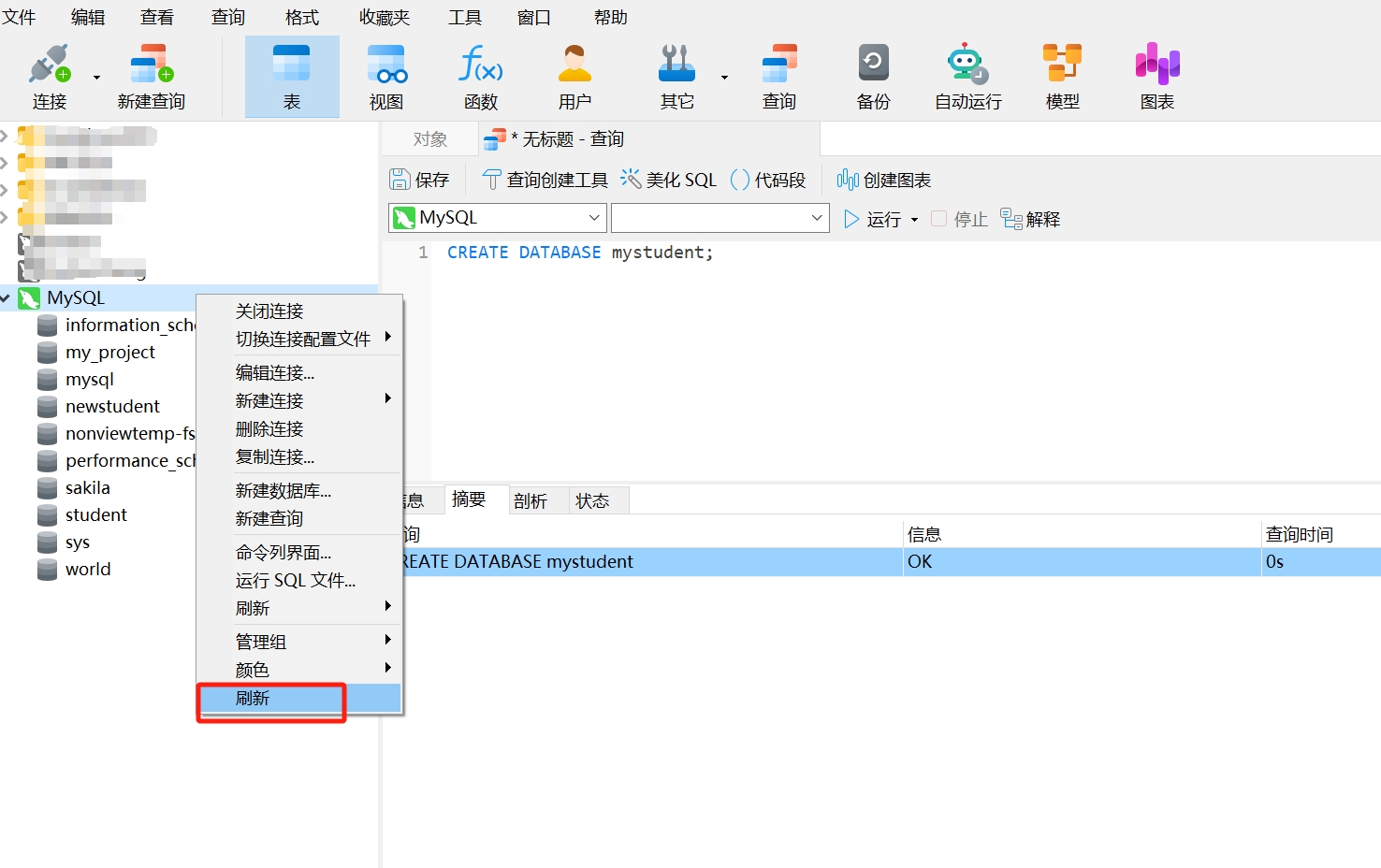Click 美化 SQL beautify button
This screenshot has width=1381, height=868.
click(668, 180)
